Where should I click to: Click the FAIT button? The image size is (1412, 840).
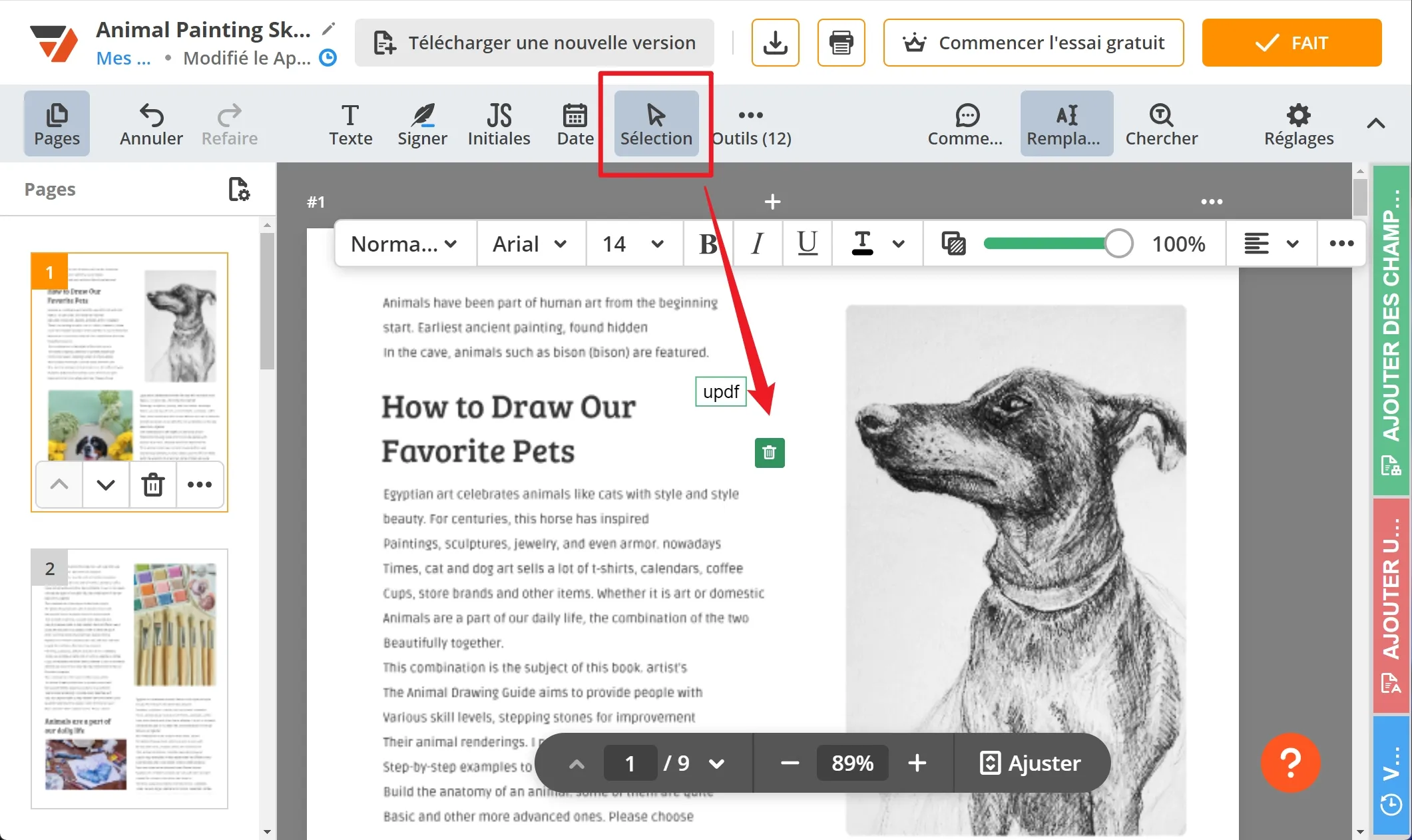pyautogui.click(x=1291, y=42)
